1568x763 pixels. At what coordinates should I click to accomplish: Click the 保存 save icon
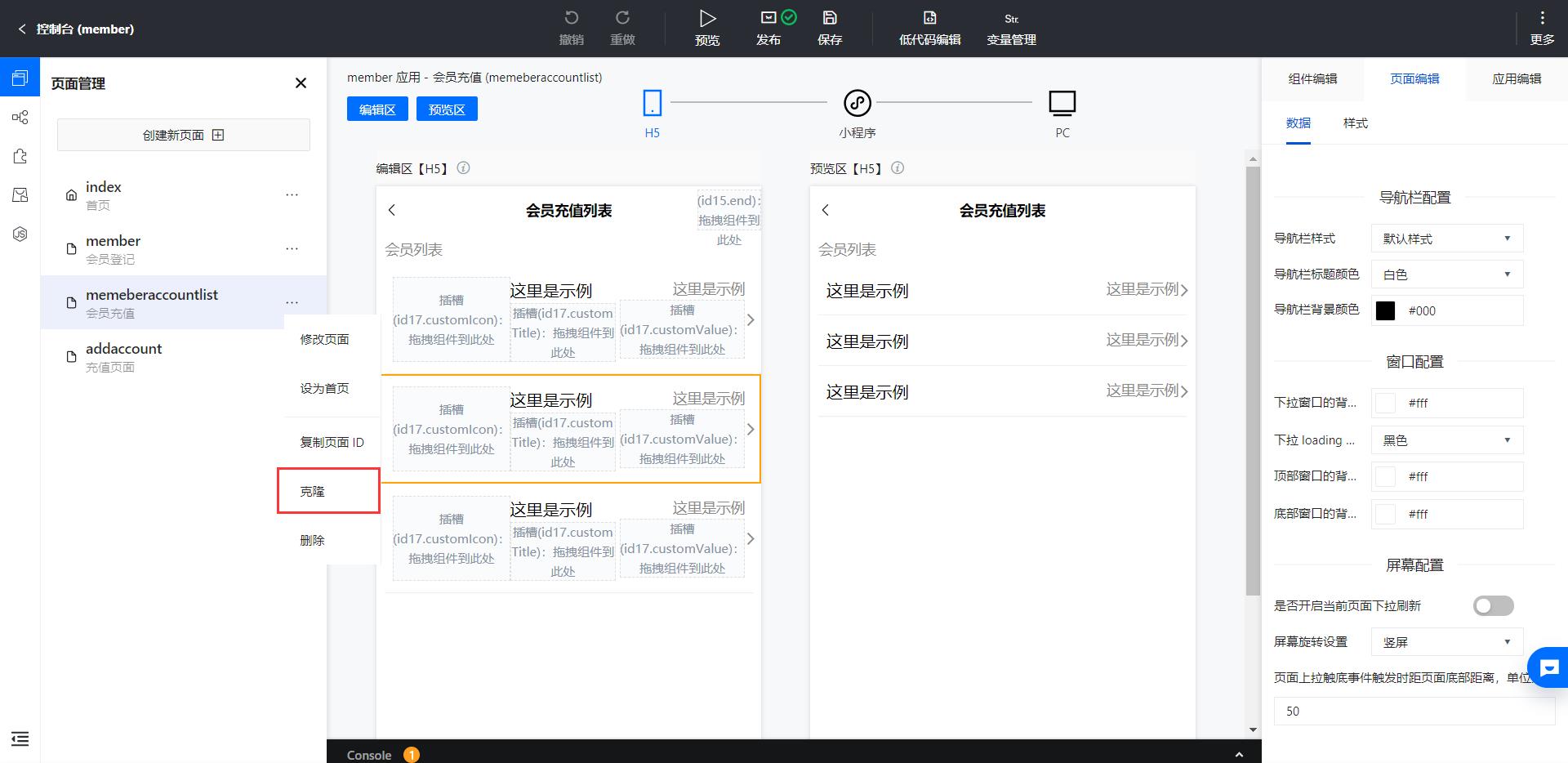[x=830, y=18]
